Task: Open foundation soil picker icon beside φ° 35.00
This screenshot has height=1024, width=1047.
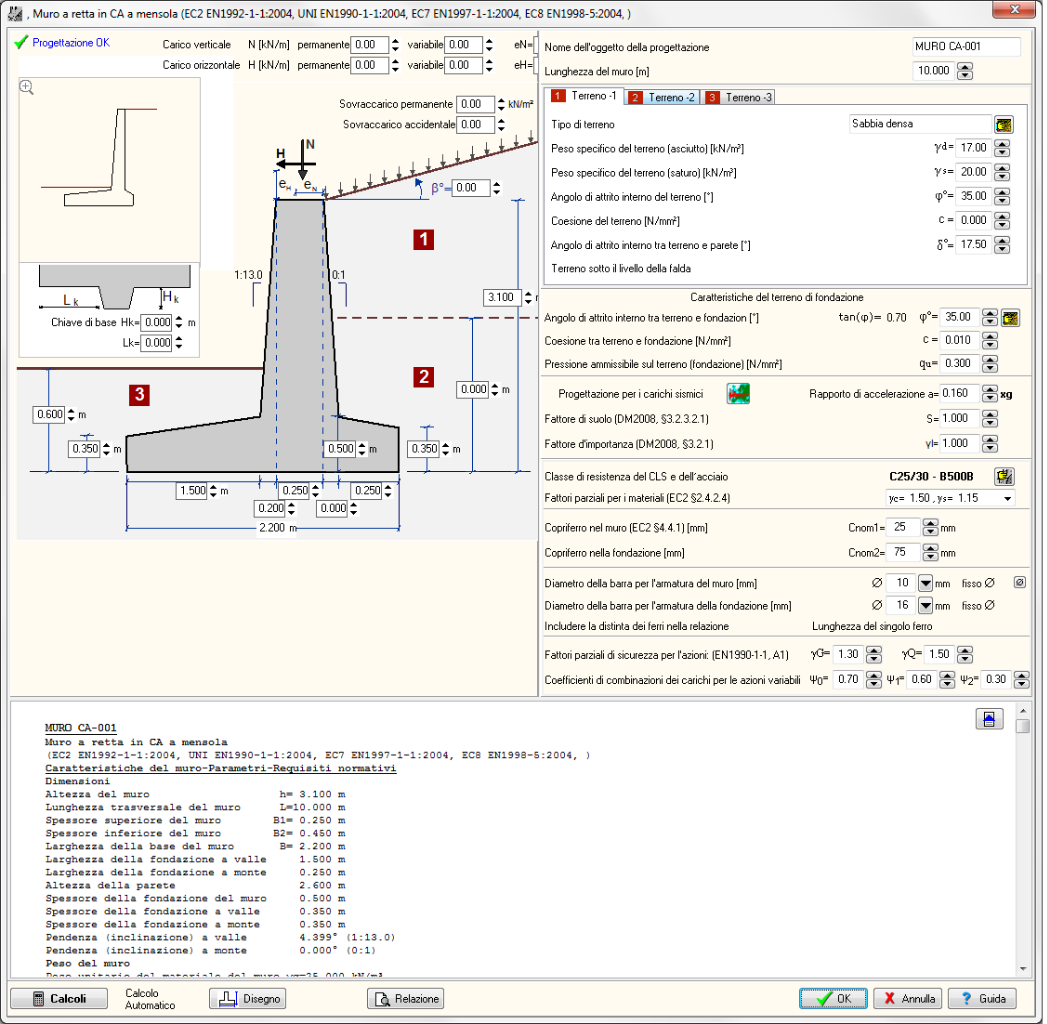Action: pos(1010,318)
